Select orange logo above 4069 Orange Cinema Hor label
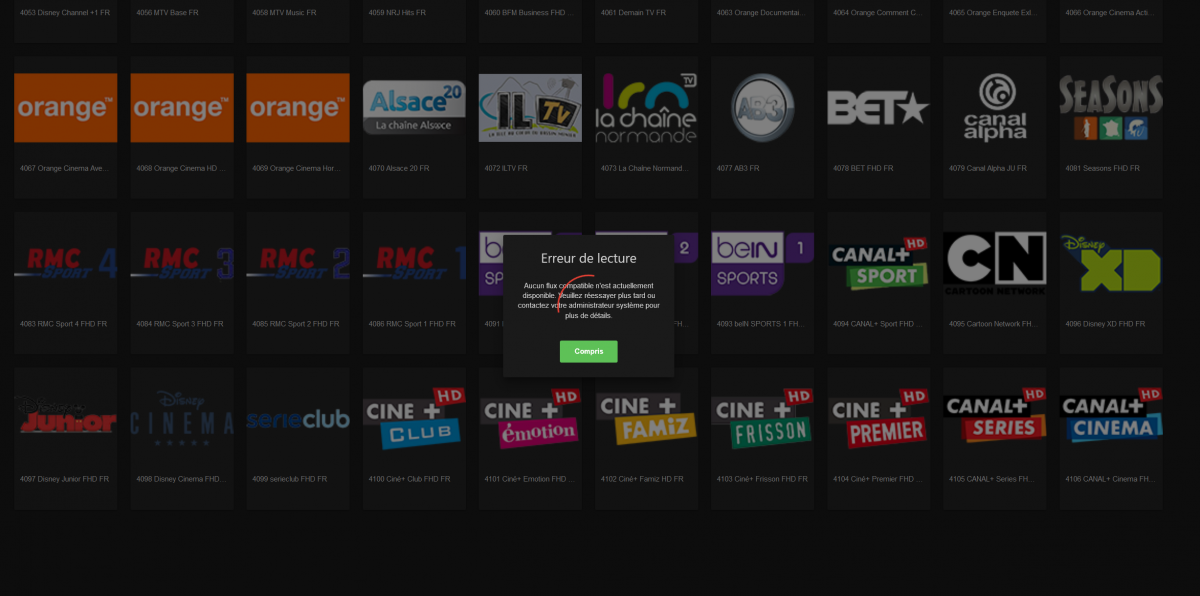The width and height of the screenshot is (1200, 596). 298,107
